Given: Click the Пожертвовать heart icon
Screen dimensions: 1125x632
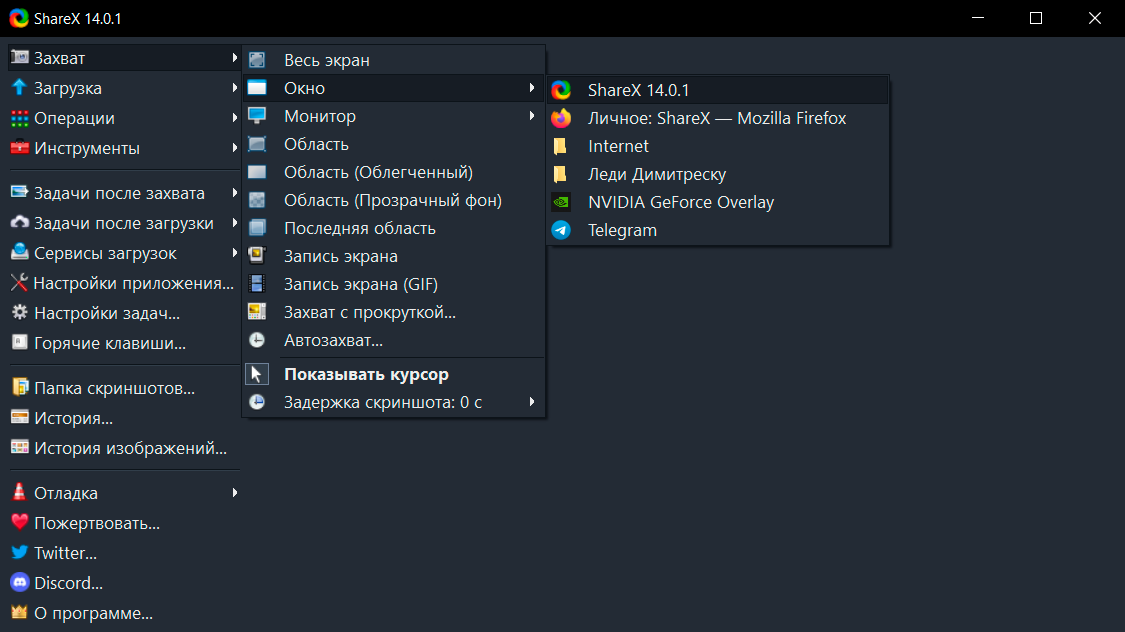Looking at the screenshot, I should (x=19, y=522).
